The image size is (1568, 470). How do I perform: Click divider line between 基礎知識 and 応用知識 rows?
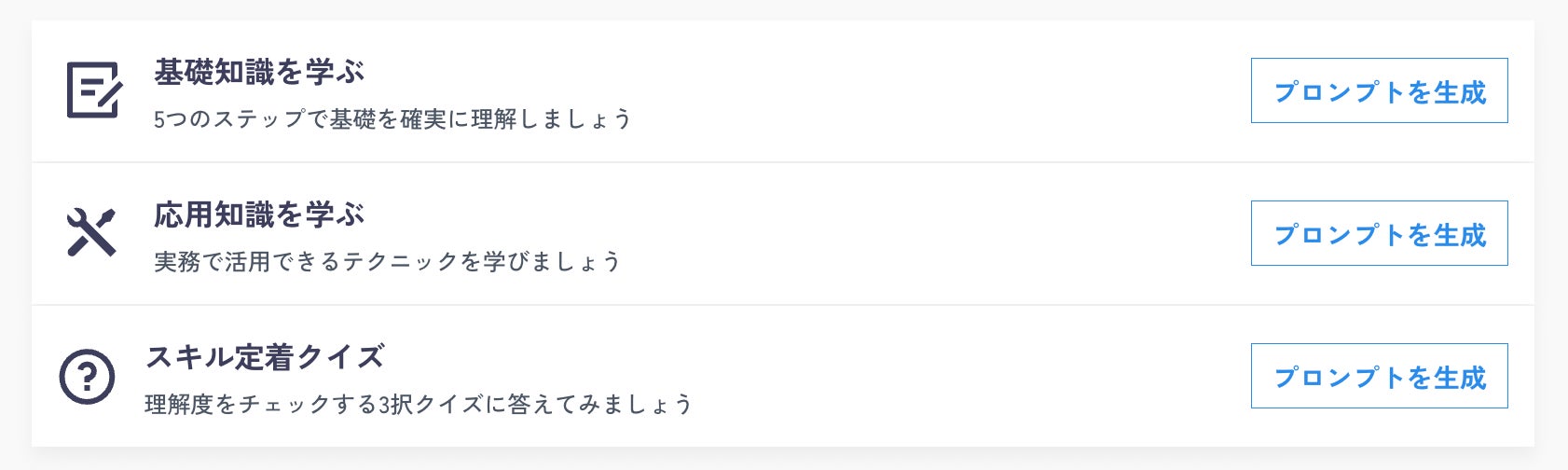pyautogui.click(x=783, y=162)
